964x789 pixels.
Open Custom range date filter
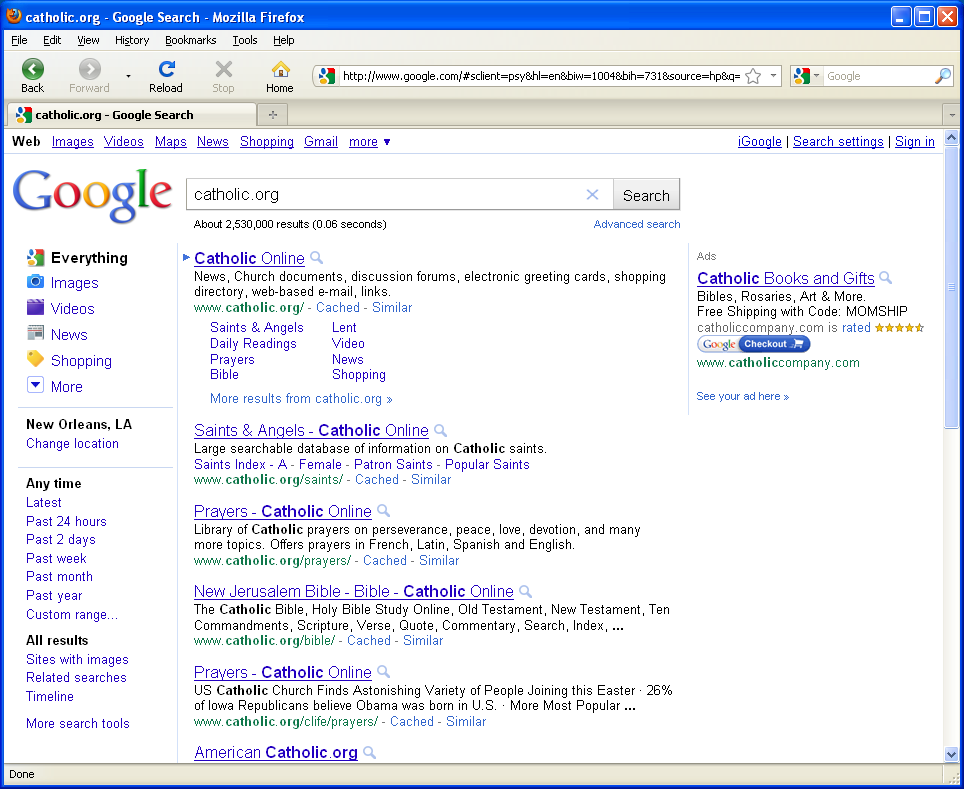coord(71,614)
